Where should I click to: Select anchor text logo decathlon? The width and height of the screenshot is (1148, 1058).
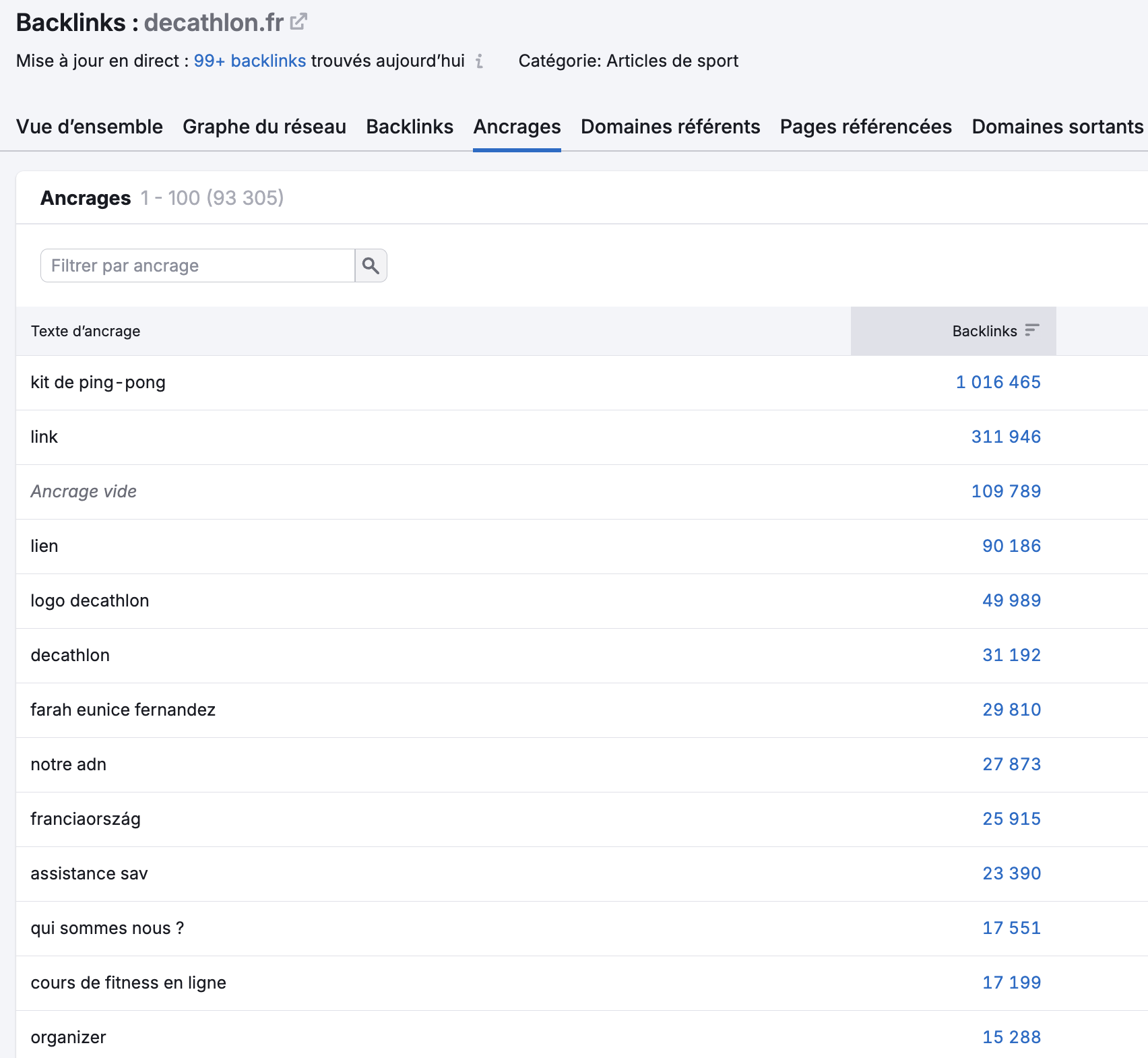[90, 600]
